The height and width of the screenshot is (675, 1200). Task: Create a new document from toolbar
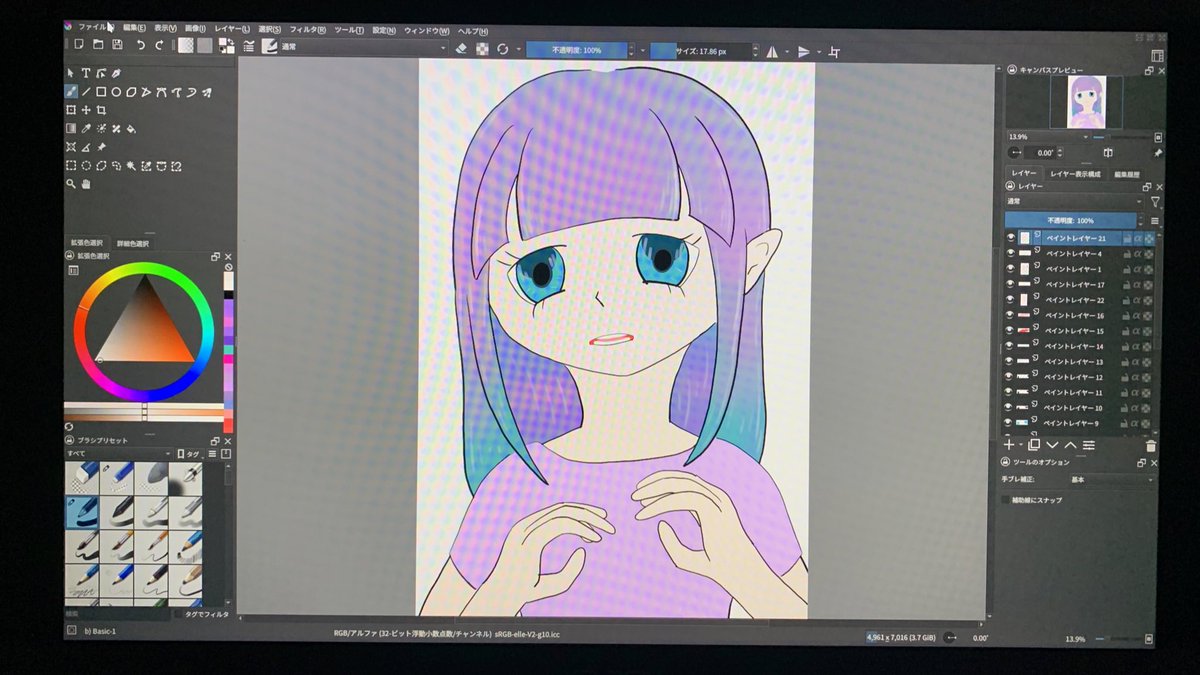[x=78, y=46]
